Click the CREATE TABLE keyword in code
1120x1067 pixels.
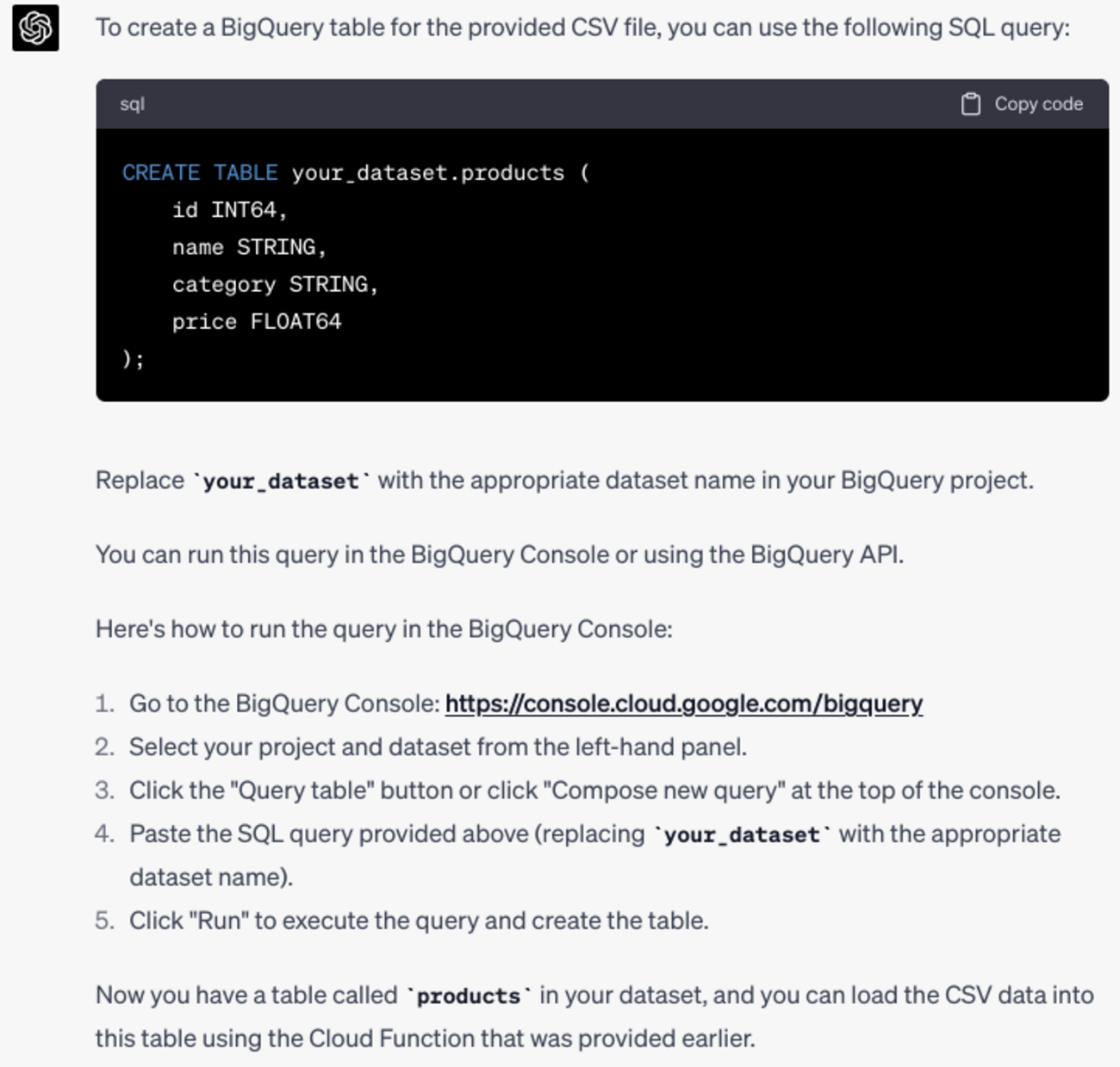click(x=200, y=173)
